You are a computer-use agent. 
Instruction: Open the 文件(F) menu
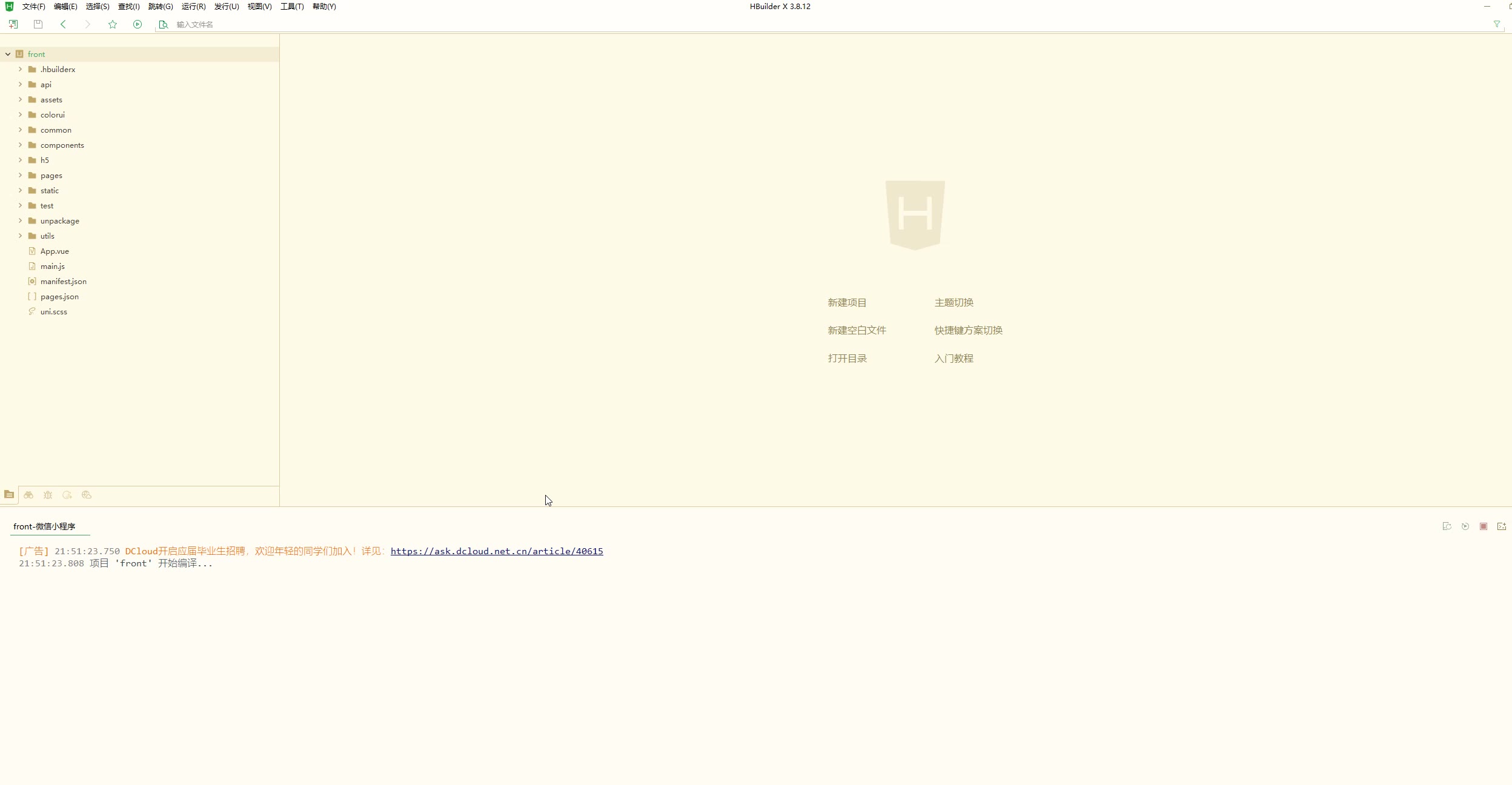click(34, 7)
